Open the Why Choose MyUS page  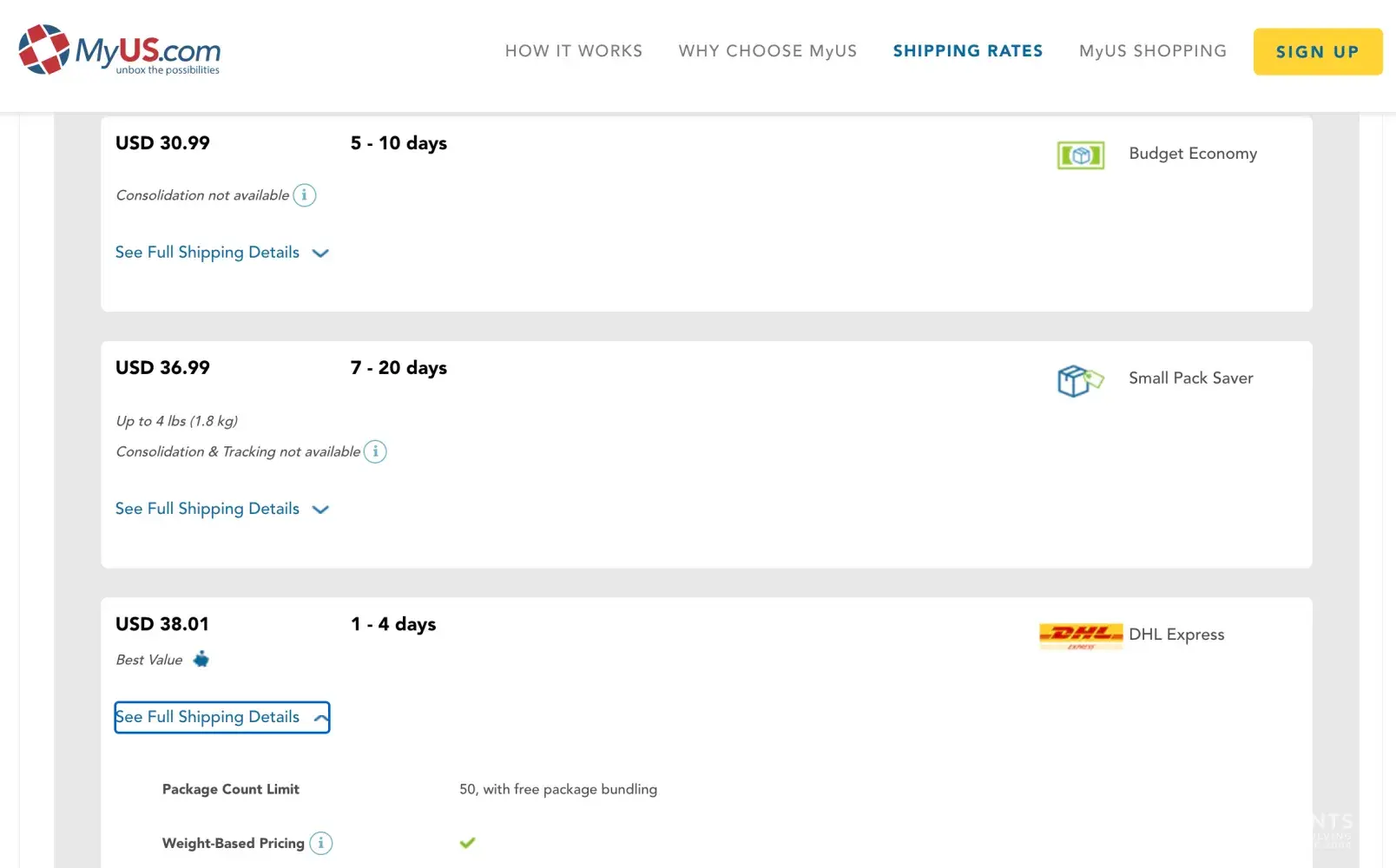[x=767, y=51]
